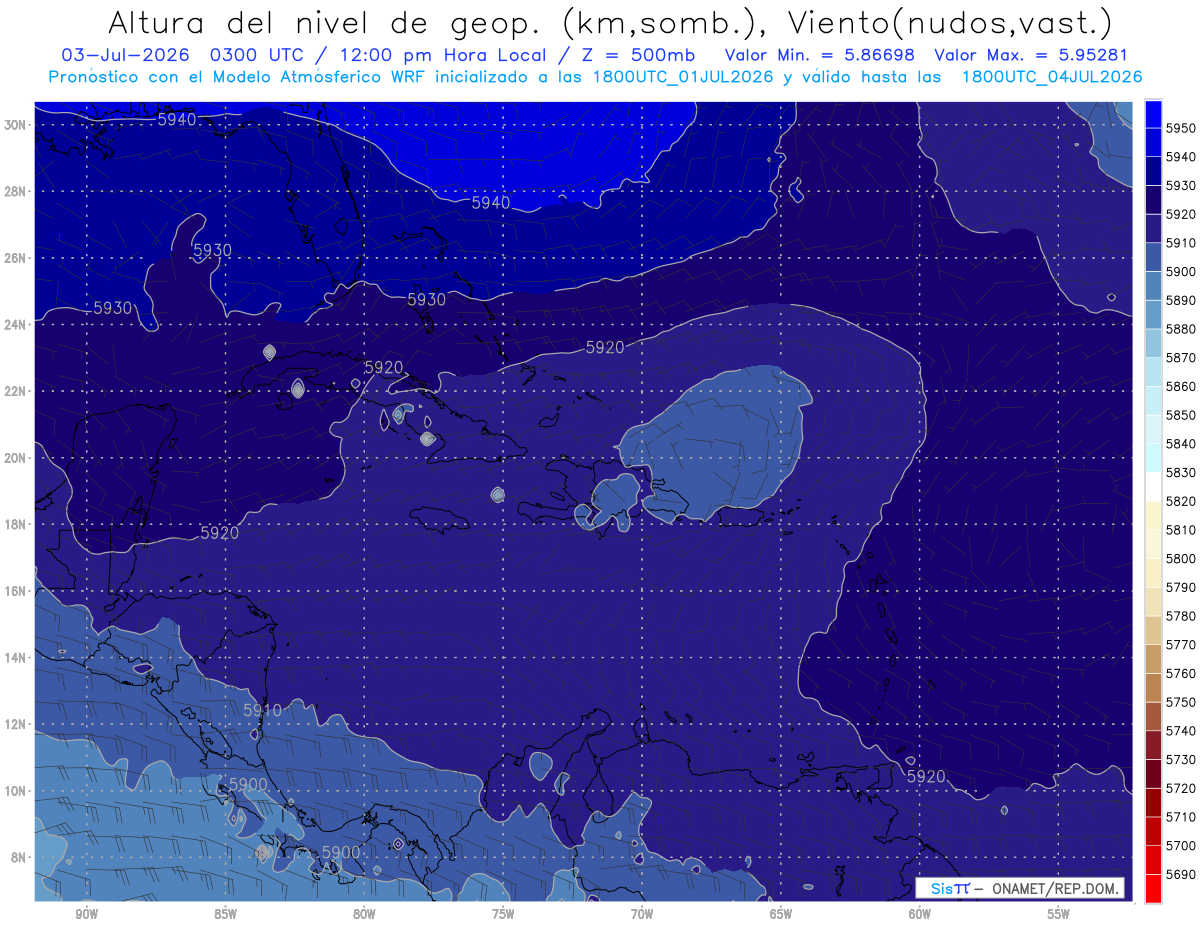1200x927 pixels.
Task: Click the 80W longitude label
Action: (364, 914)
